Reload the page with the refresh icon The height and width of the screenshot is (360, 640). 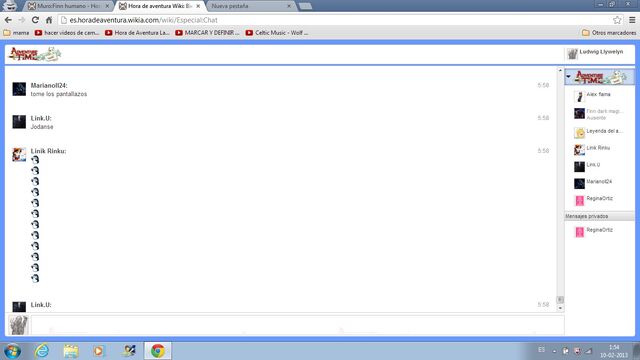point(35,20)
